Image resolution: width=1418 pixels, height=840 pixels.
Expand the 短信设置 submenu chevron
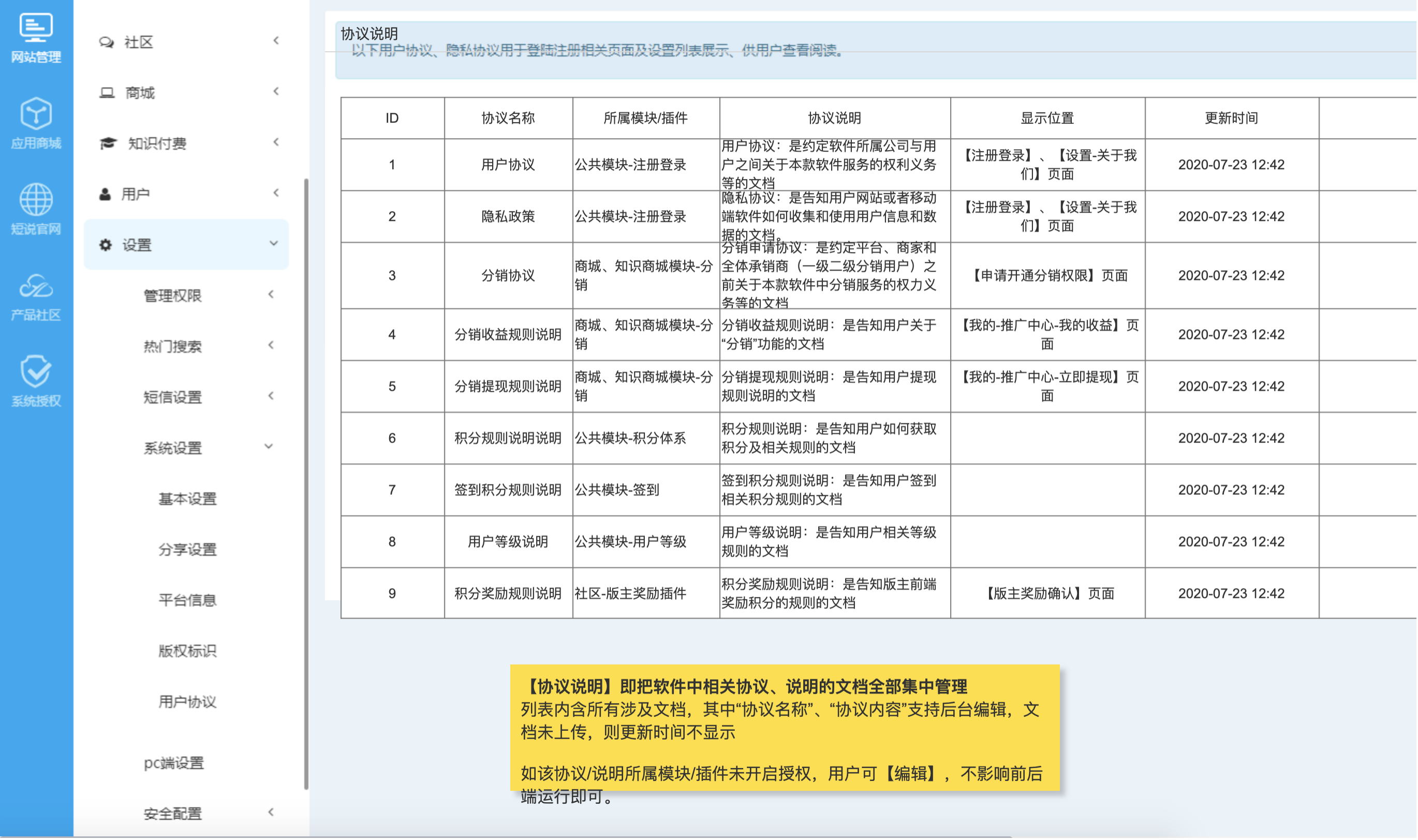pos(271,395)
